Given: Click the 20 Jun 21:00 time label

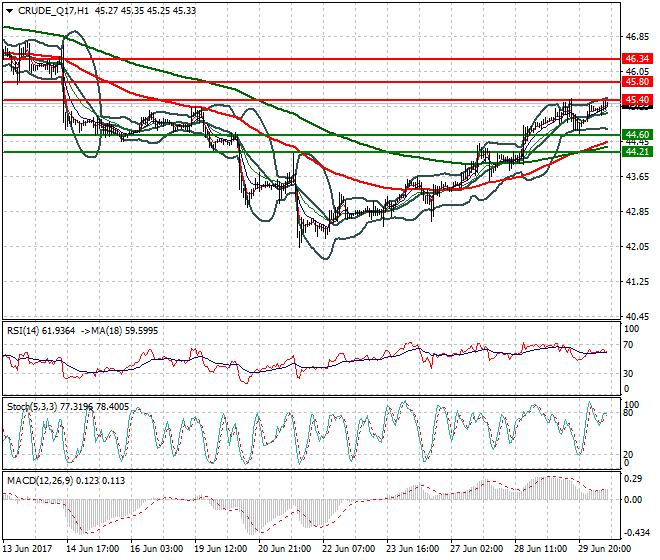Looking at the screenshot, I should click(x=285, y=549).
